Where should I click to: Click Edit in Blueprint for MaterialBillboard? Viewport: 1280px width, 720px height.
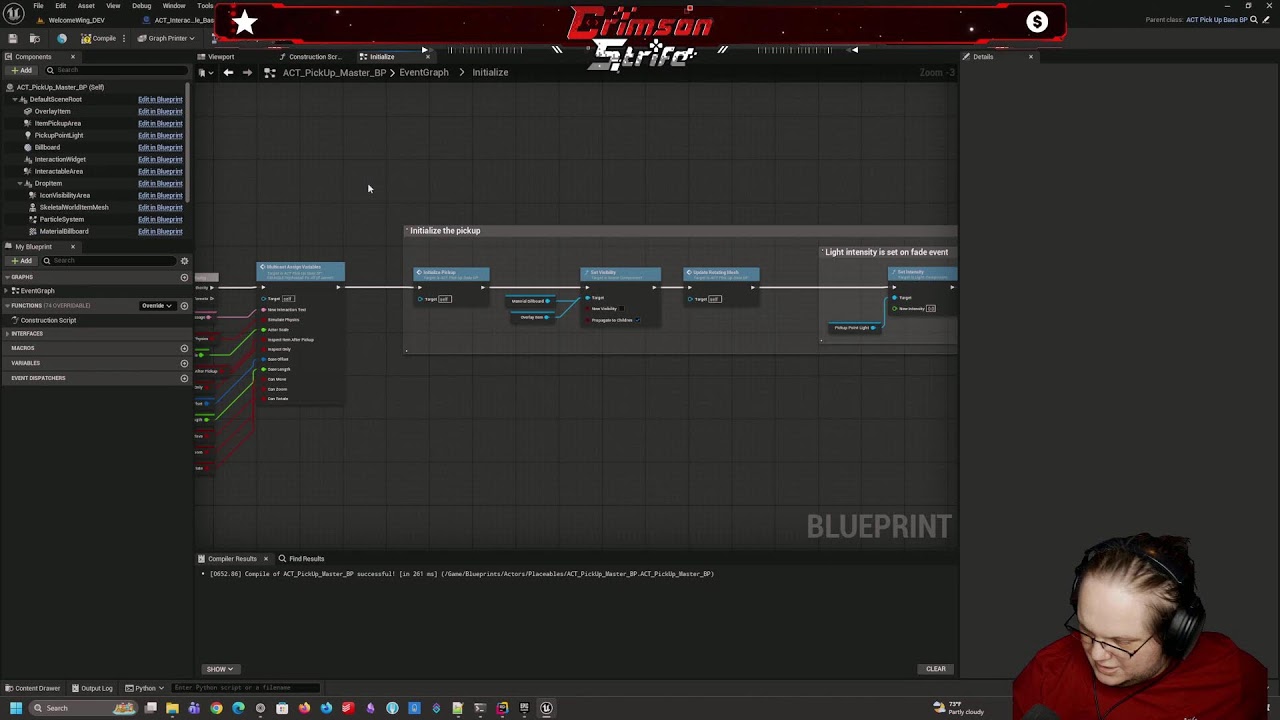[160, 231]
